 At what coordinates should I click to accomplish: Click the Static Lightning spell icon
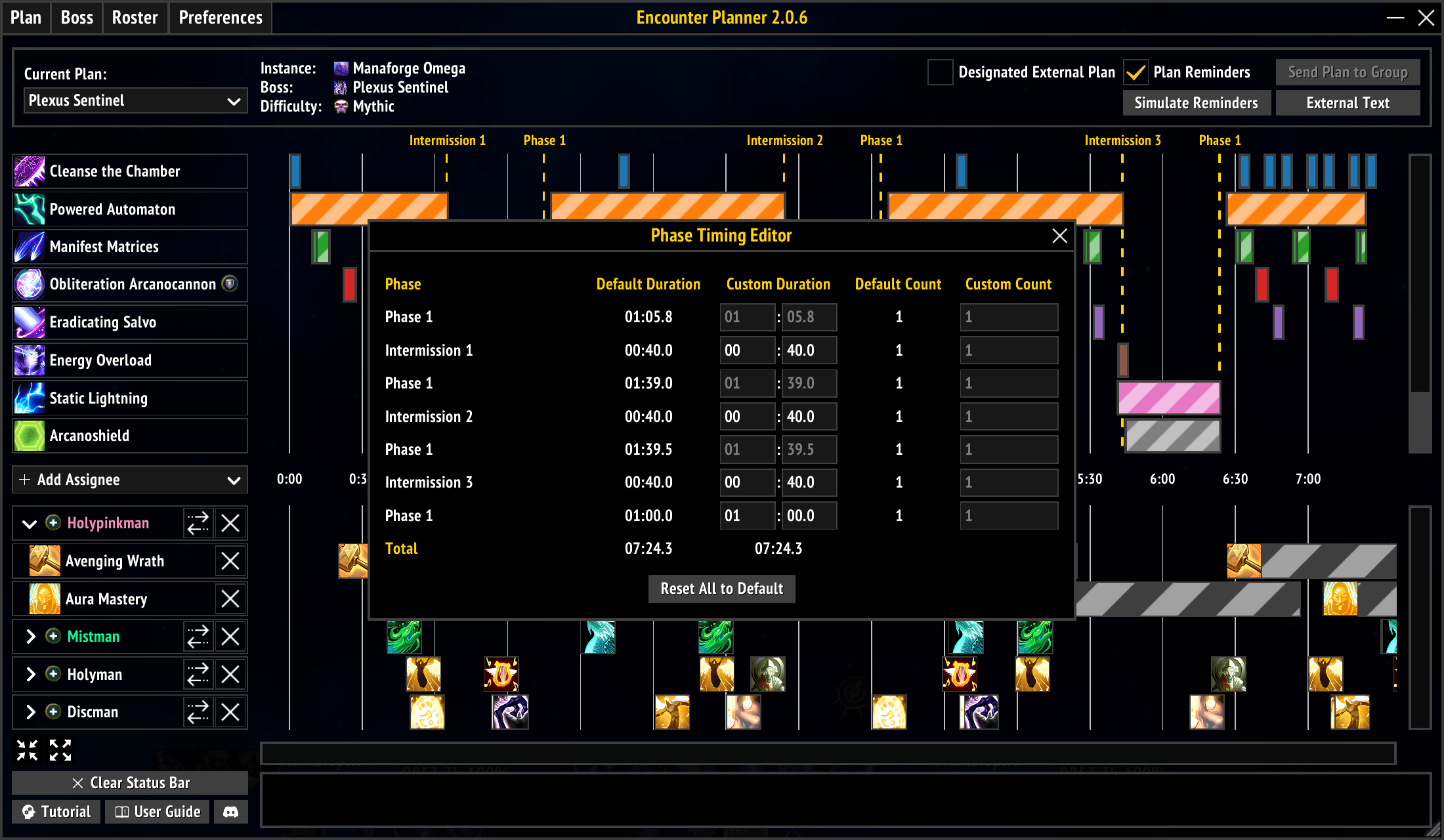[30, 398]
